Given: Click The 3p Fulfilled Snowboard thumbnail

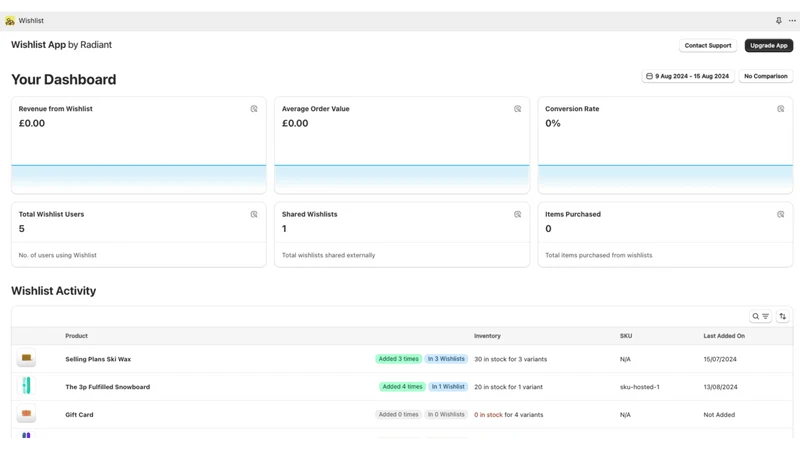Looking at the screenshot, I should point(26,386).
